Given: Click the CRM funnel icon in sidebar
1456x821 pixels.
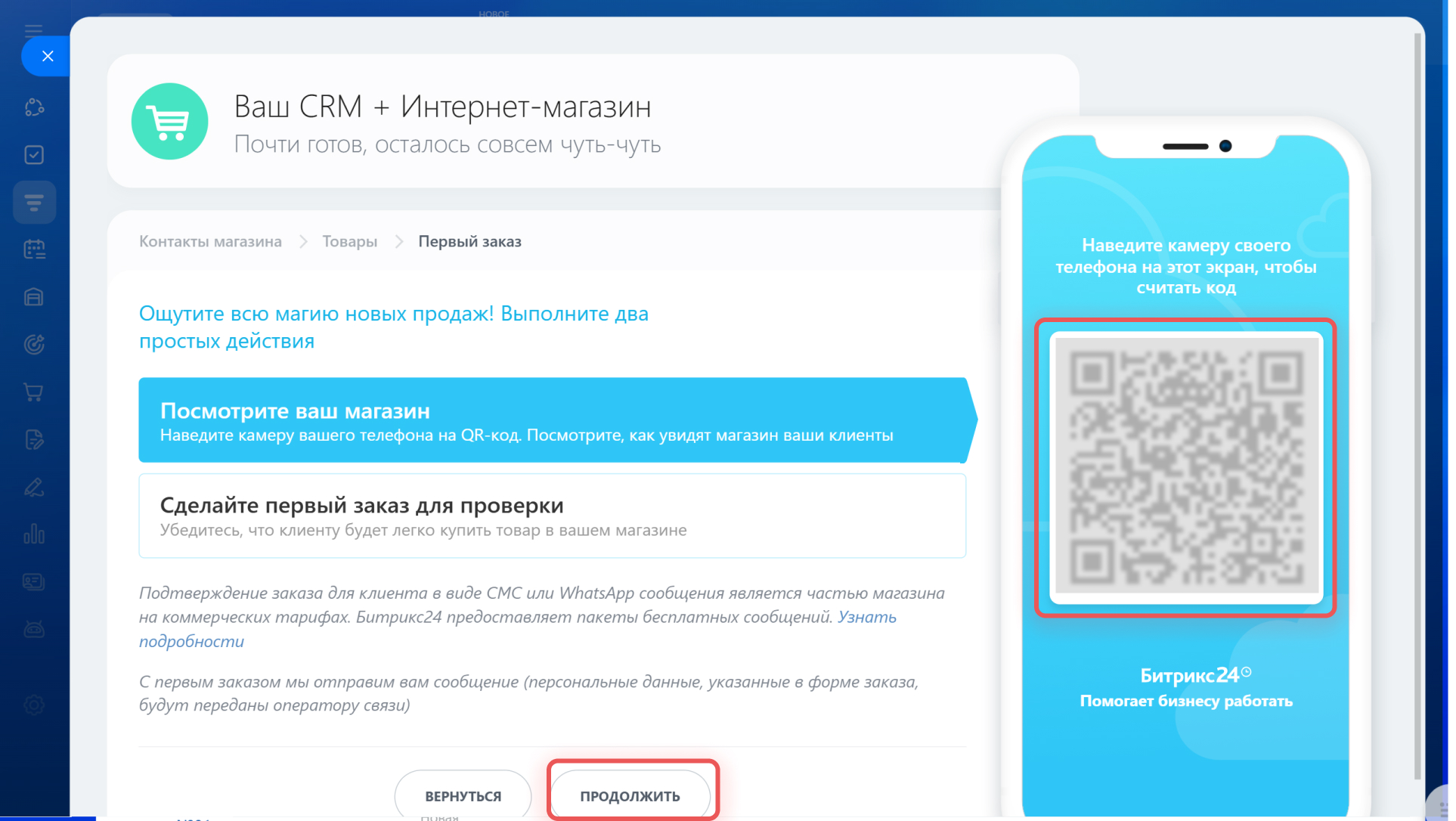Looking at the screenshot, I should [x=34, y=203].
